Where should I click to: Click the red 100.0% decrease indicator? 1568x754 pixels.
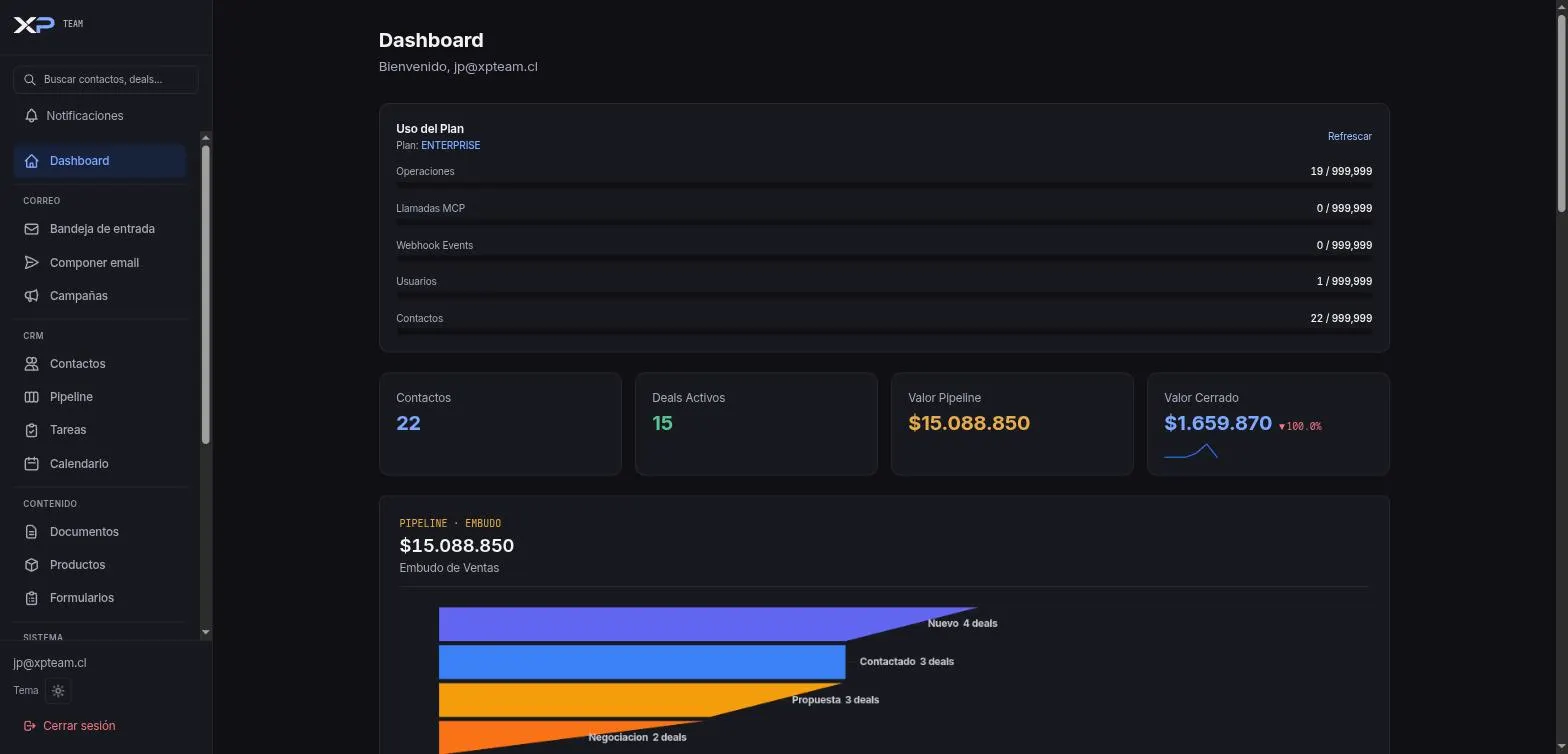[1300, 426]
